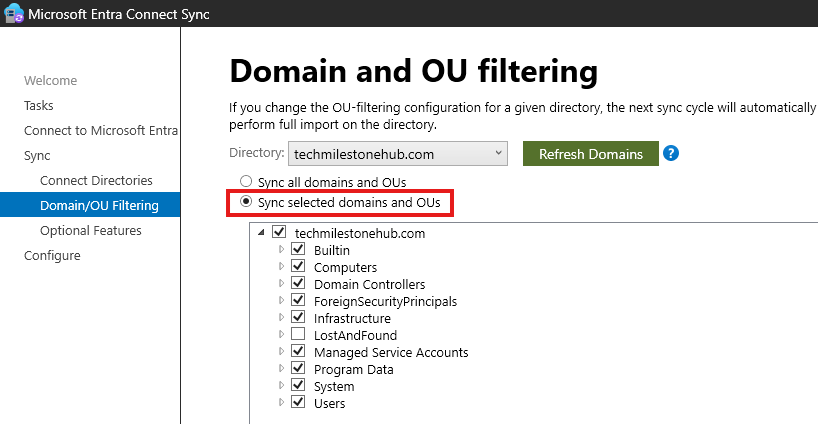Uncheck the Computers checkbox
This screenshot has width=818, height=424.
pos(298,266)
